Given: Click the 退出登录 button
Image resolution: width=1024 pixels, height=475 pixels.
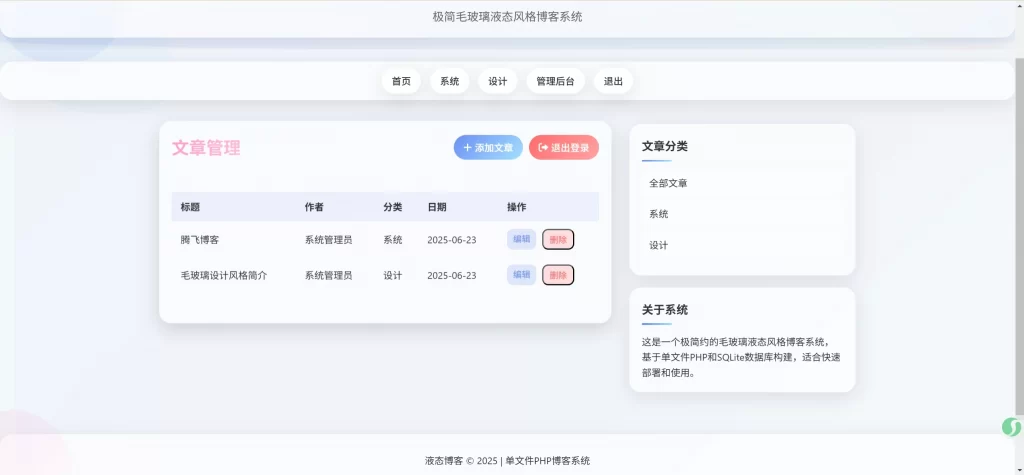Looking at the screenshot, I should (x=564, y=148).
